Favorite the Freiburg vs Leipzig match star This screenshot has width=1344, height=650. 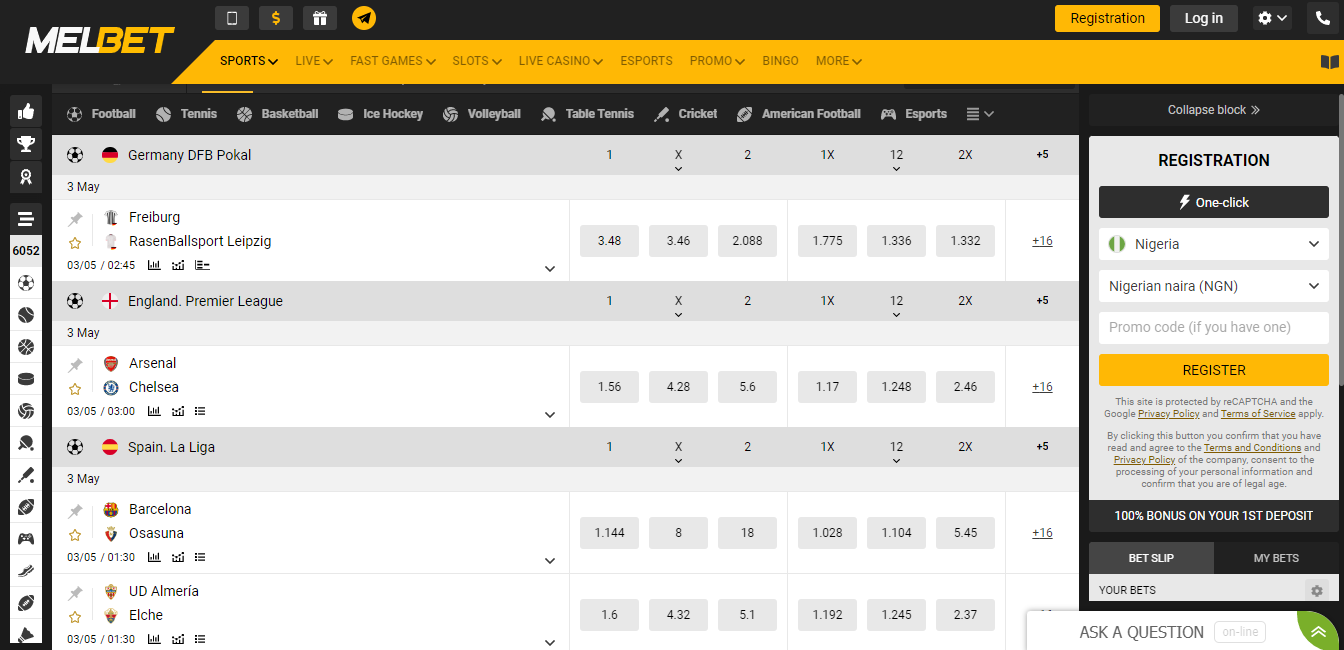click(x=75, y=243)
